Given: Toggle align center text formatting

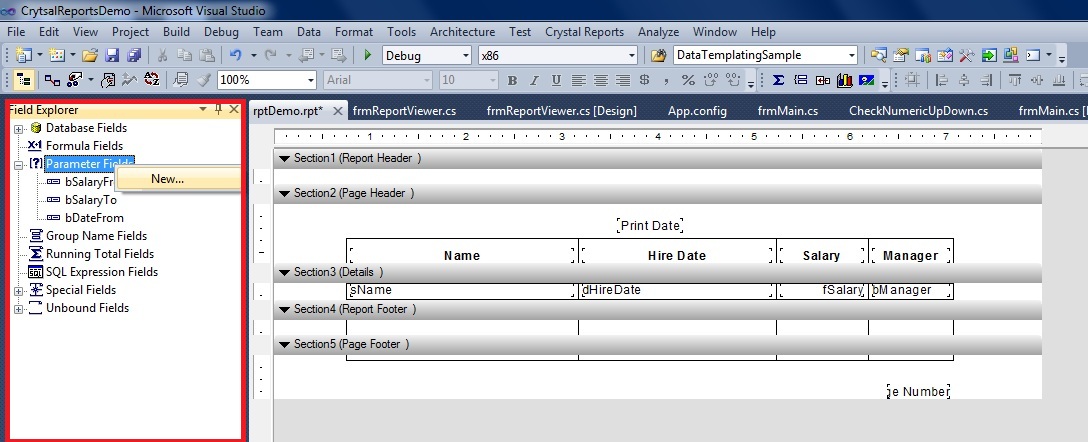Looking at the screenshot, I should 601,80.
